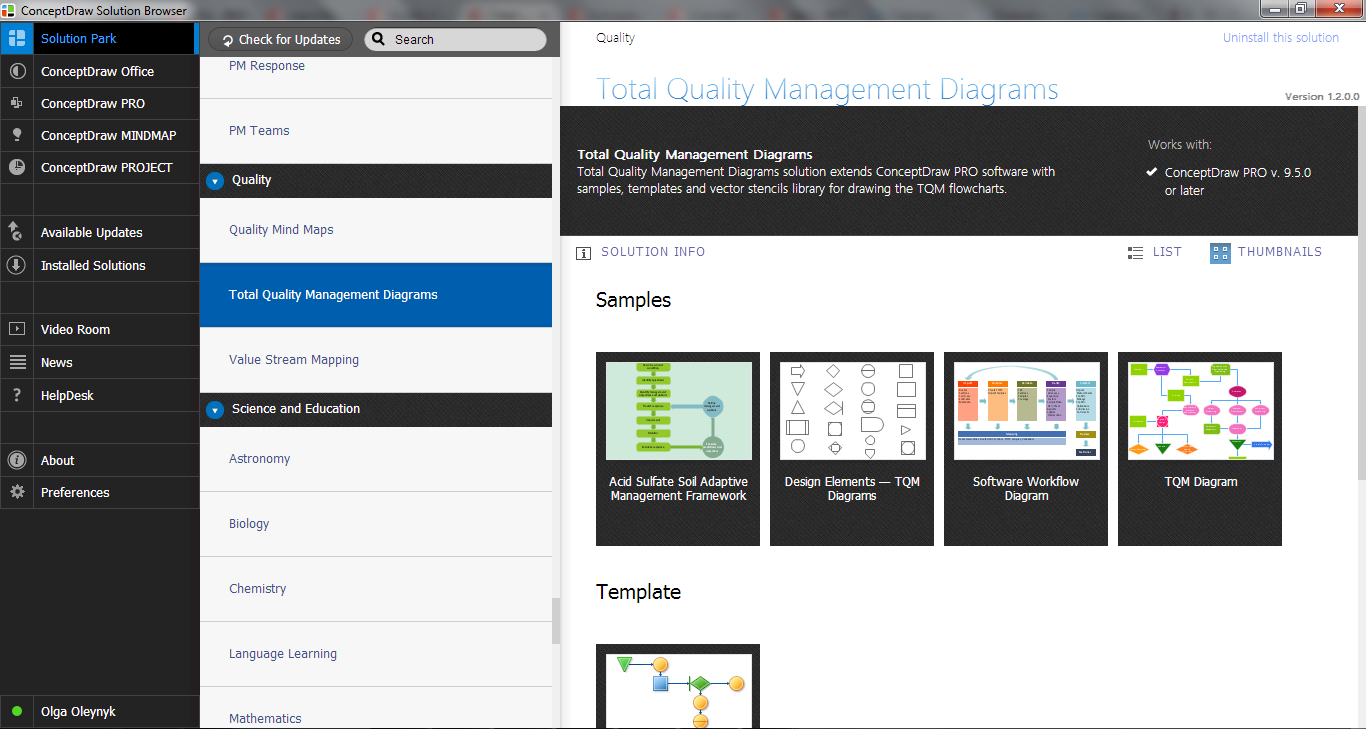
Task: Open Value Stream Mapping solution
Action: click(x=294, y=360)
